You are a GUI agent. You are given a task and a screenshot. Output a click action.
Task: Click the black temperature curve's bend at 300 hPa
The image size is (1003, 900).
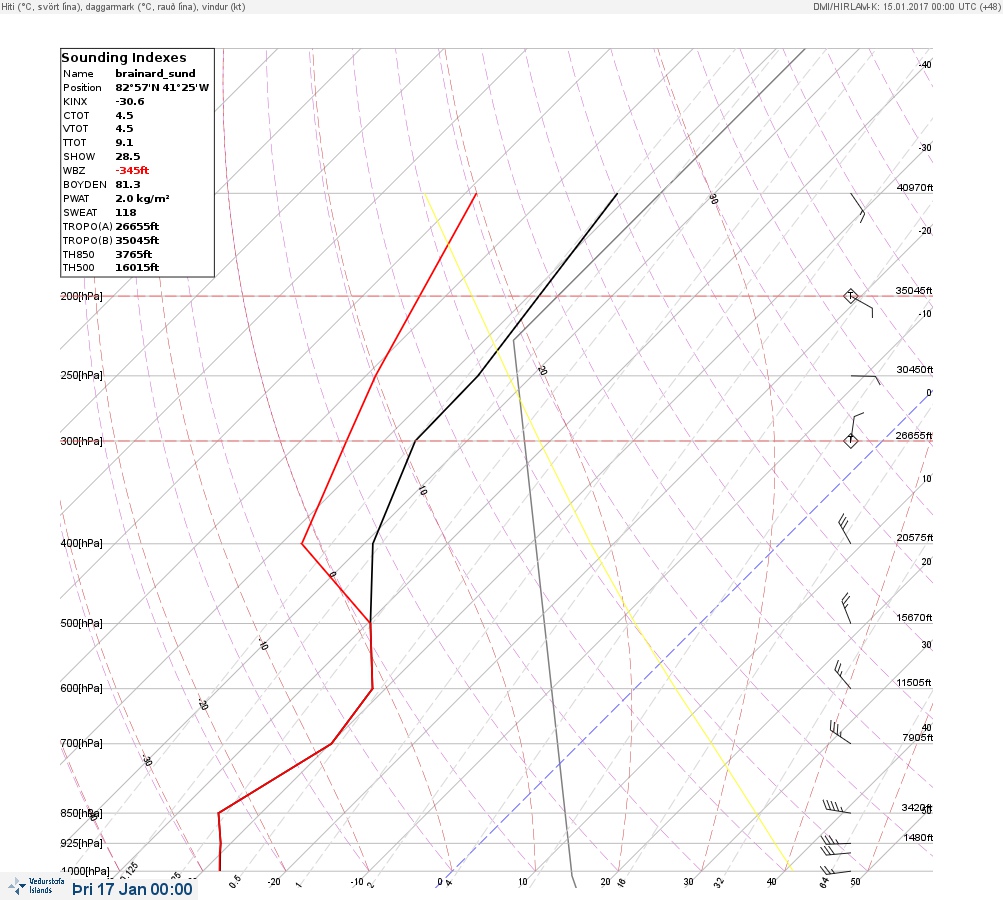(415, 441)
